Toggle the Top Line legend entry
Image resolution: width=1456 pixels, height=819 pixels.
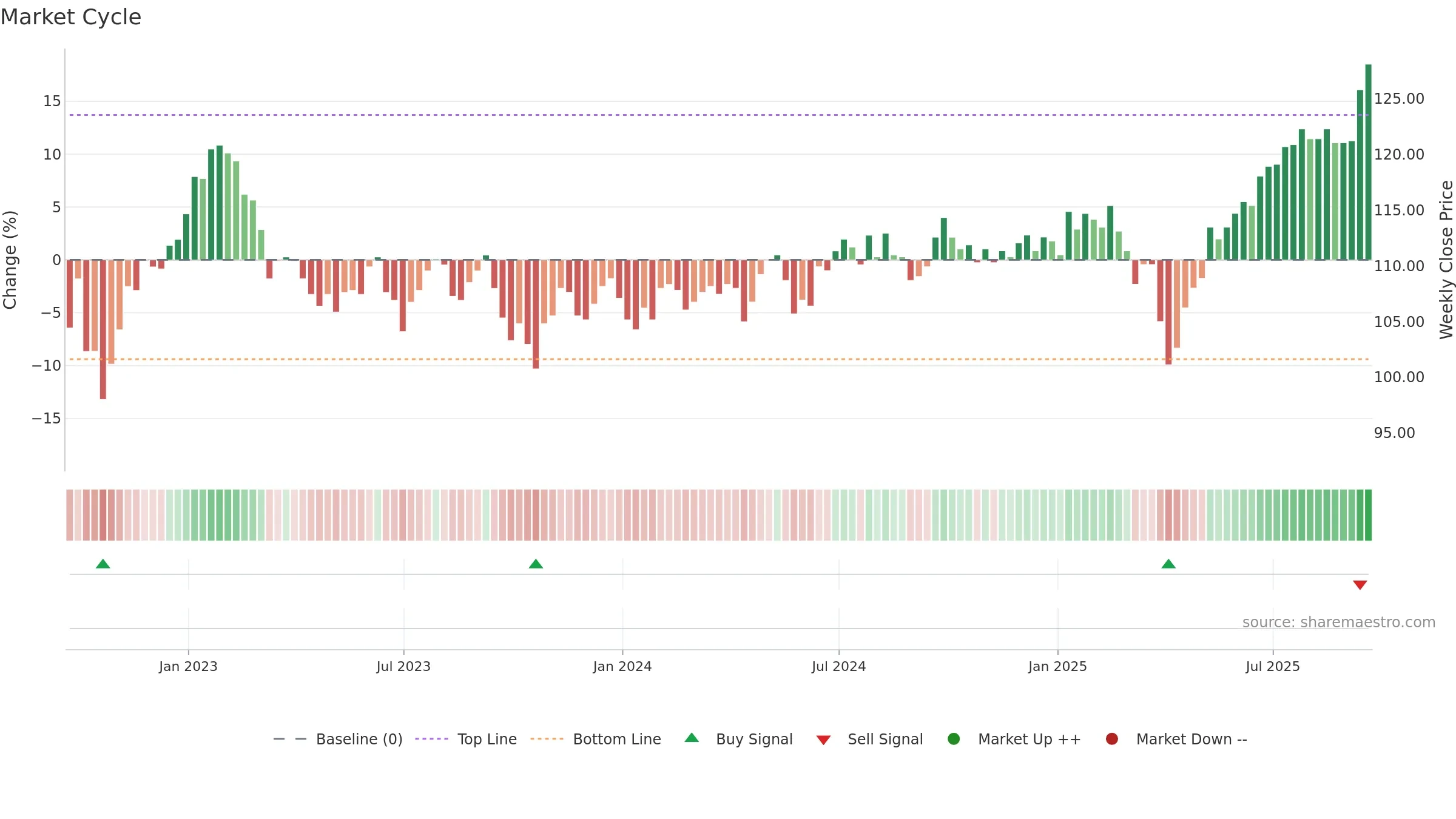click(466, 739)
